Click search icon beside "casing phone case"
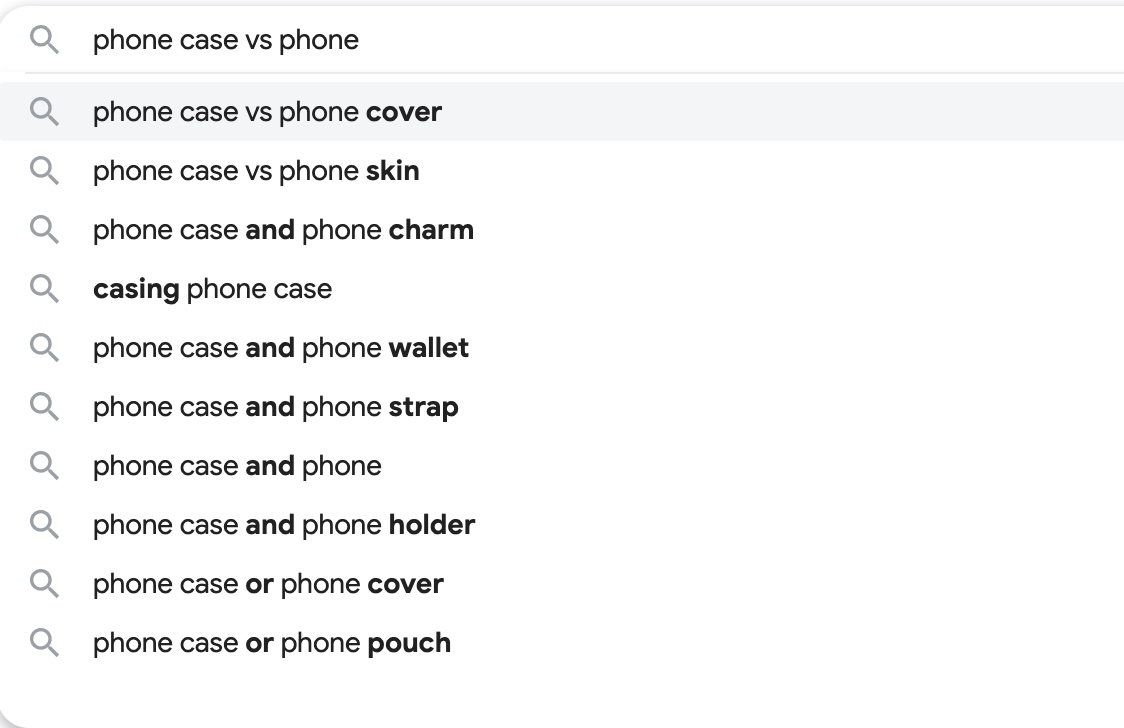Image resolution: width=1124 pixels, height=728 pixels. point(44,289)
